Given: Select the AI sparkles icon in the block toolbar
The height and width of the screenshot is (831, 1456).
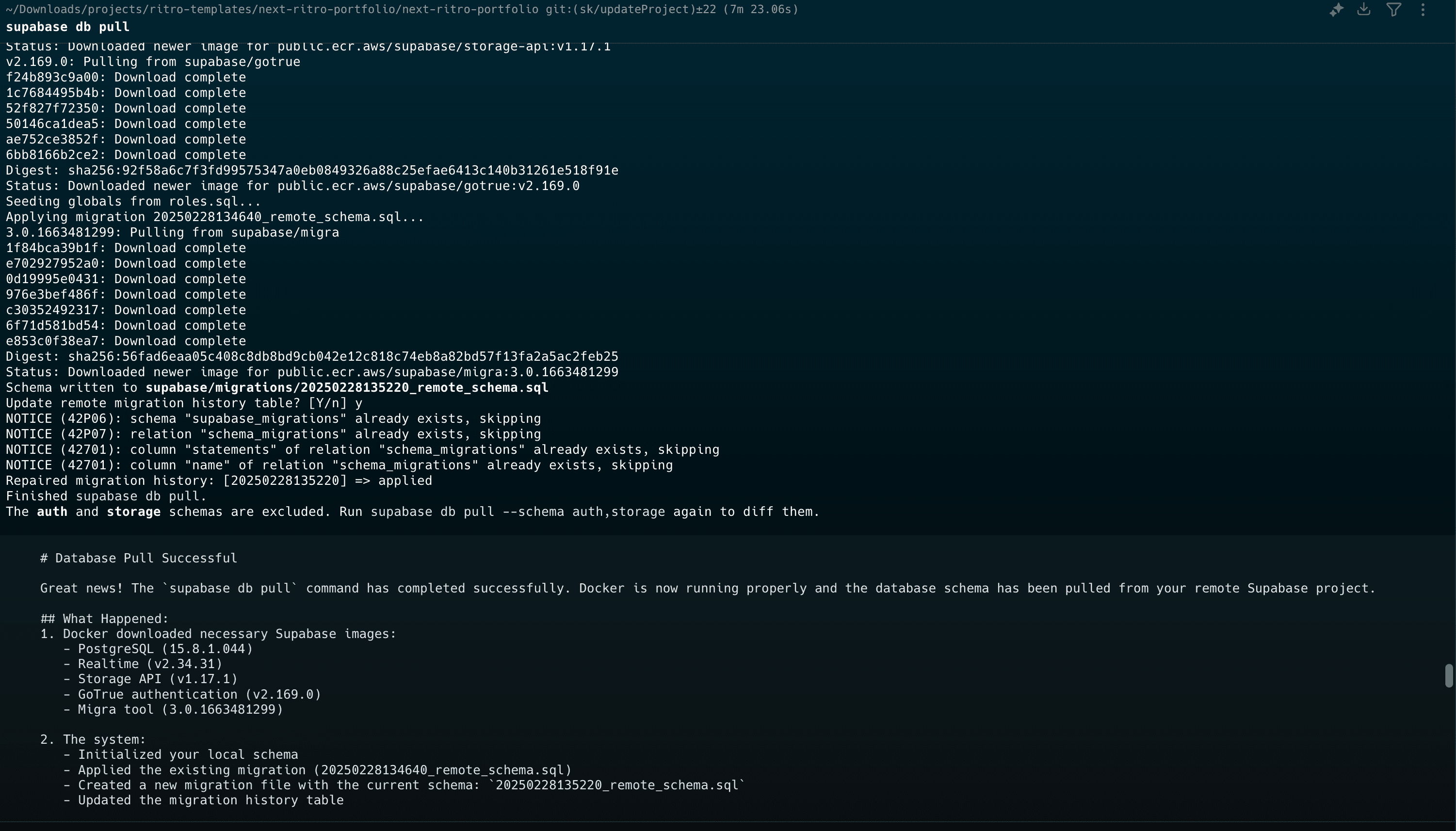Looking at the screenshot, I should (x=1336, y=10).
